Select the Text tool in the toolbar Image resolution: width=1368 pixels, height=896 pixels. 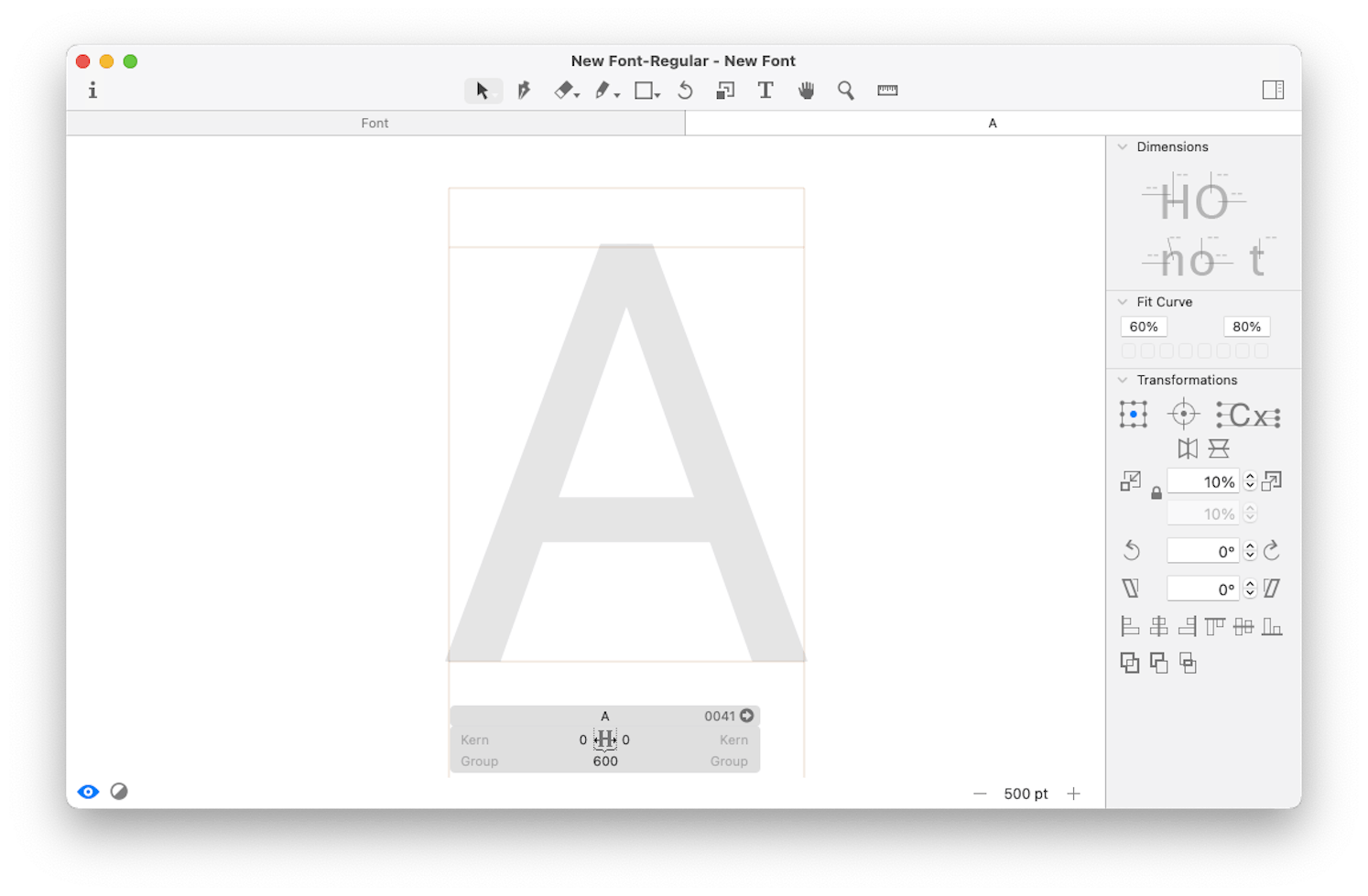(765, 91)
